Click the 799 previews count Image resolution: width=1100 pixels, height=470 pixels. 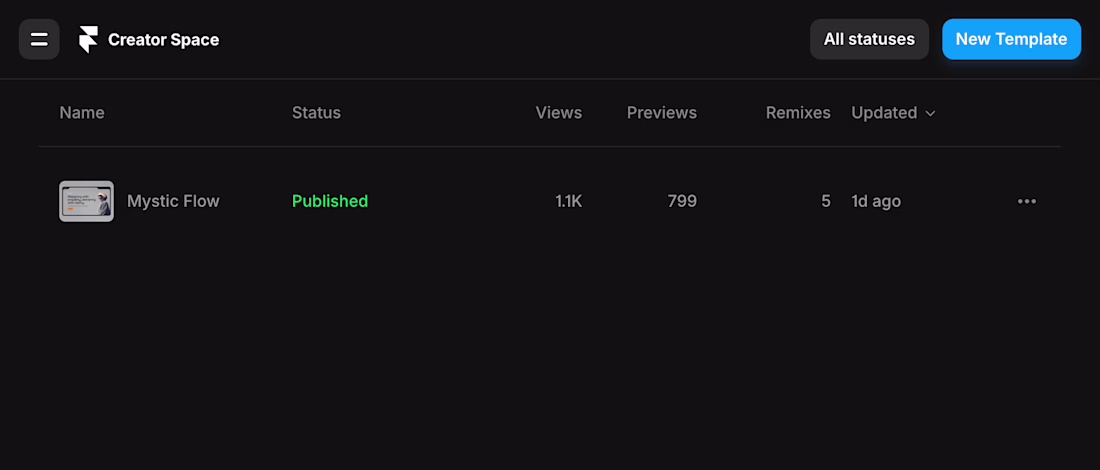coord(682,201)
